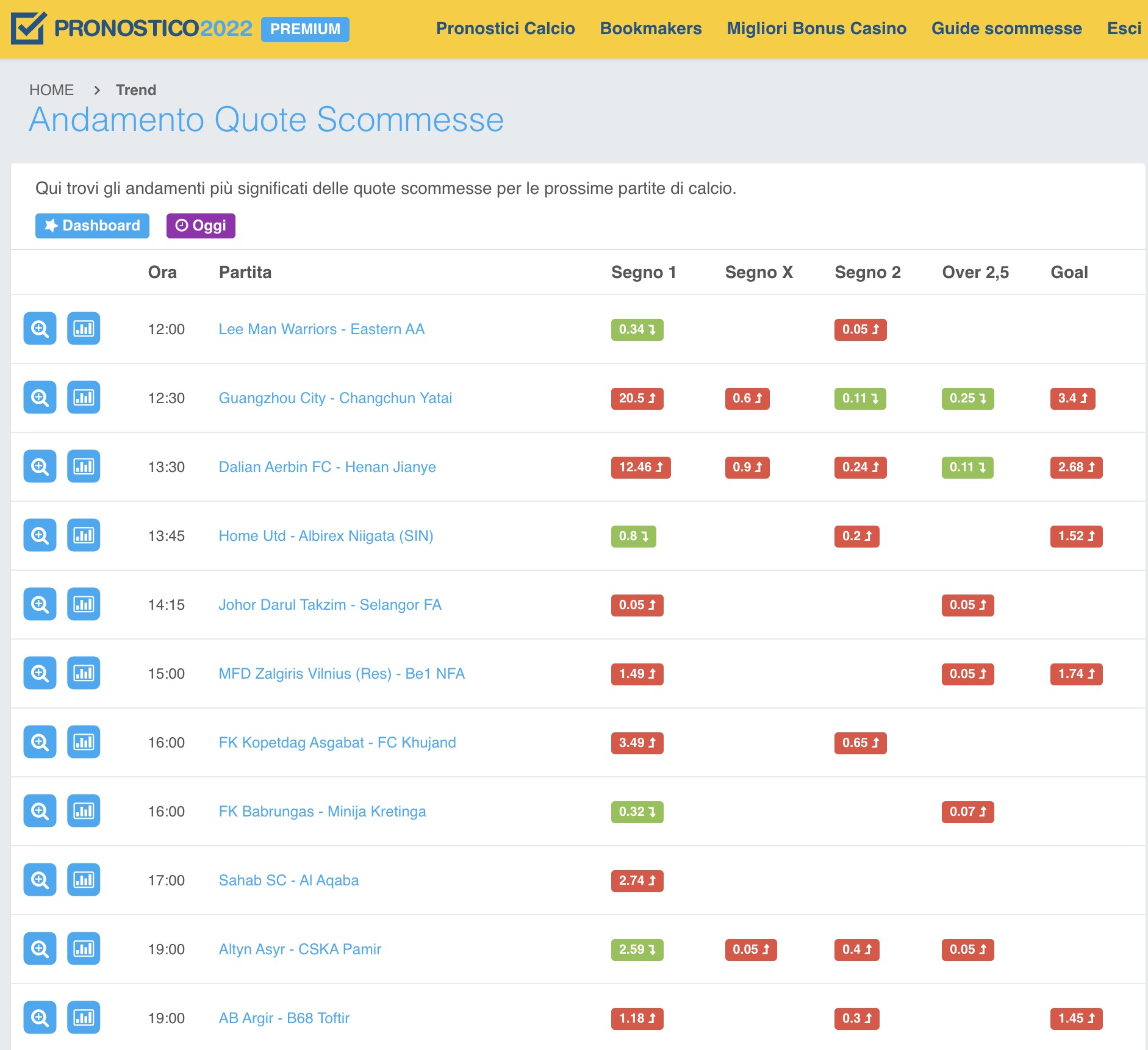Open Sahab SC - Al Aqaba match
1148x1050 pixels.
tap(289, 880)
